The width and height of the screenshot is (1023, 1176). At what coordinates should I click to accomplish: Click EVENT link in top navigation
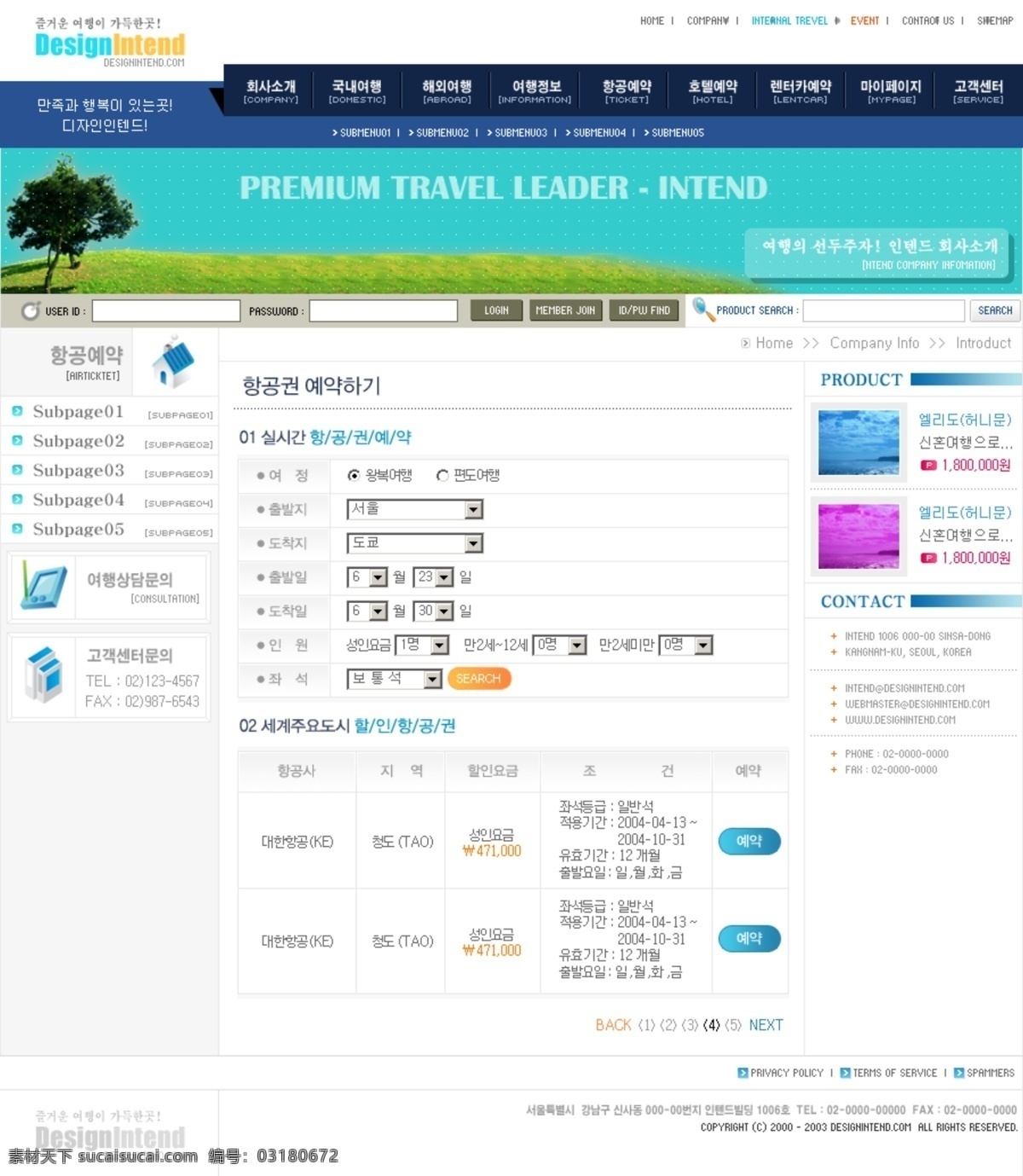864,20
